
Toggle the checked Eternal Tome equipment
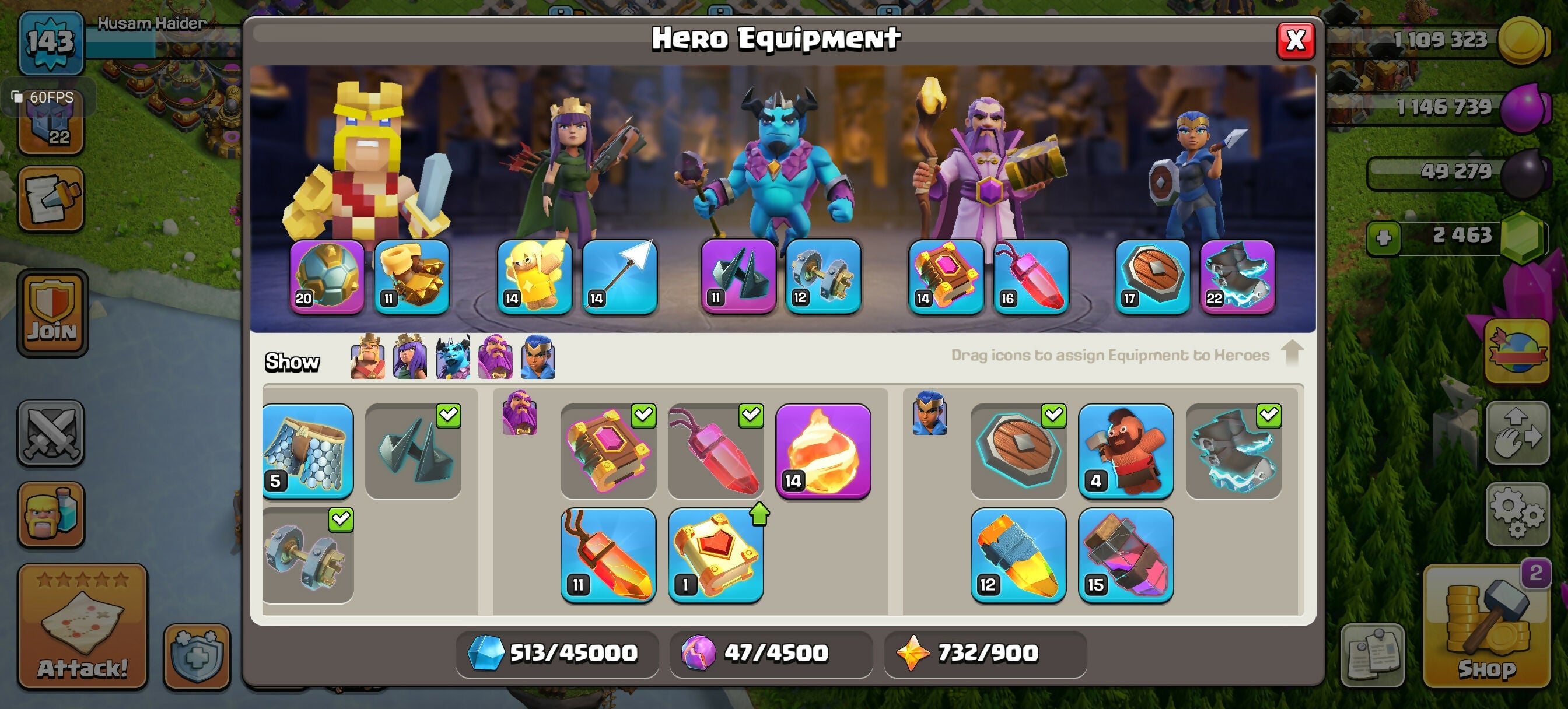(608, 451)
